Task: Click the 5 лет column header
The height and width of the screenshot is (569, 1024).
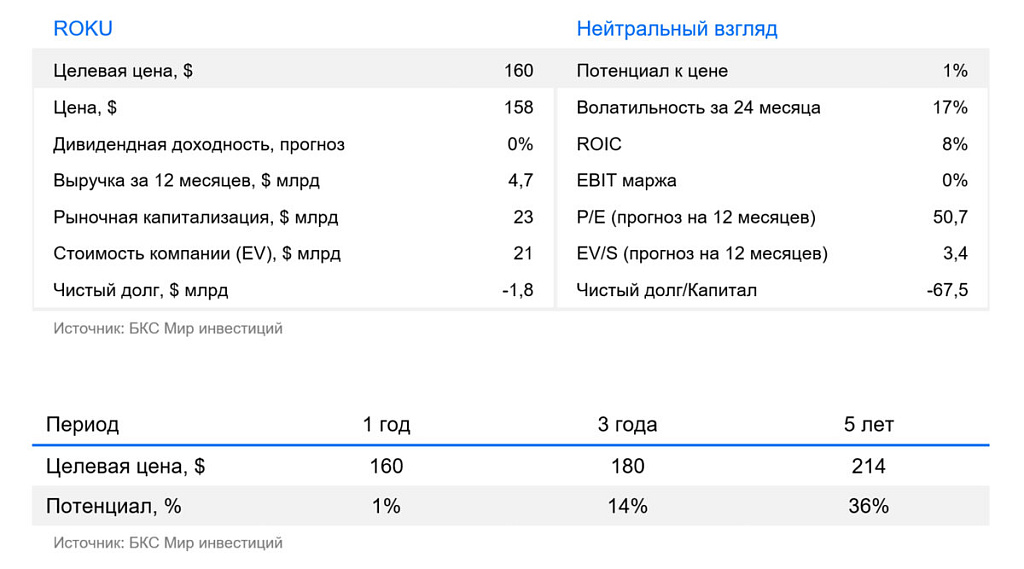Action: [869, 425]
